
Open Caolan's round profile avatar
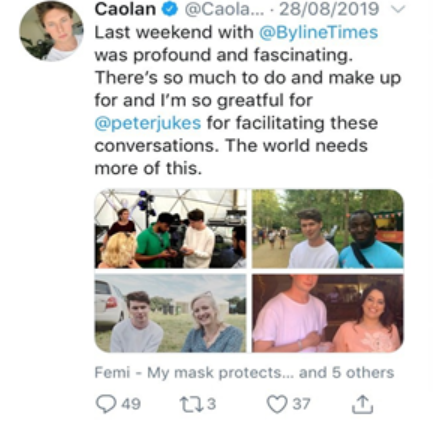click(51, 31)
